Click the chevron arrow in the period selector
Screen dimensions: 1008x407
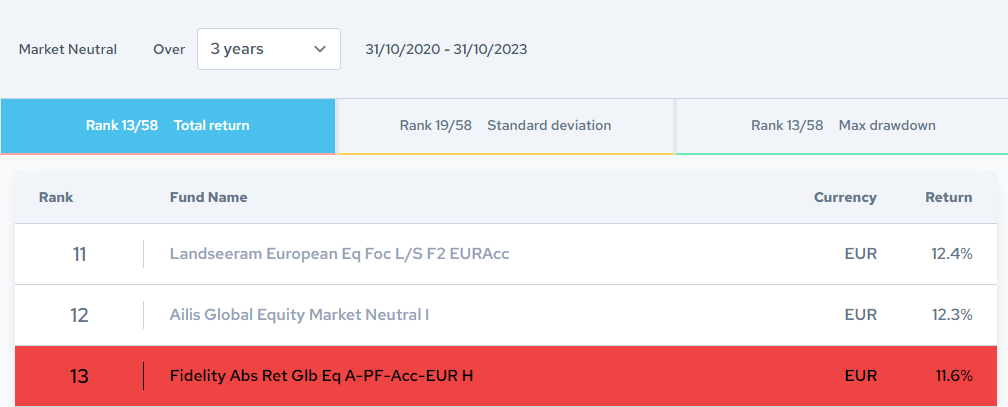pyautogui.click(x=320, y=49)
